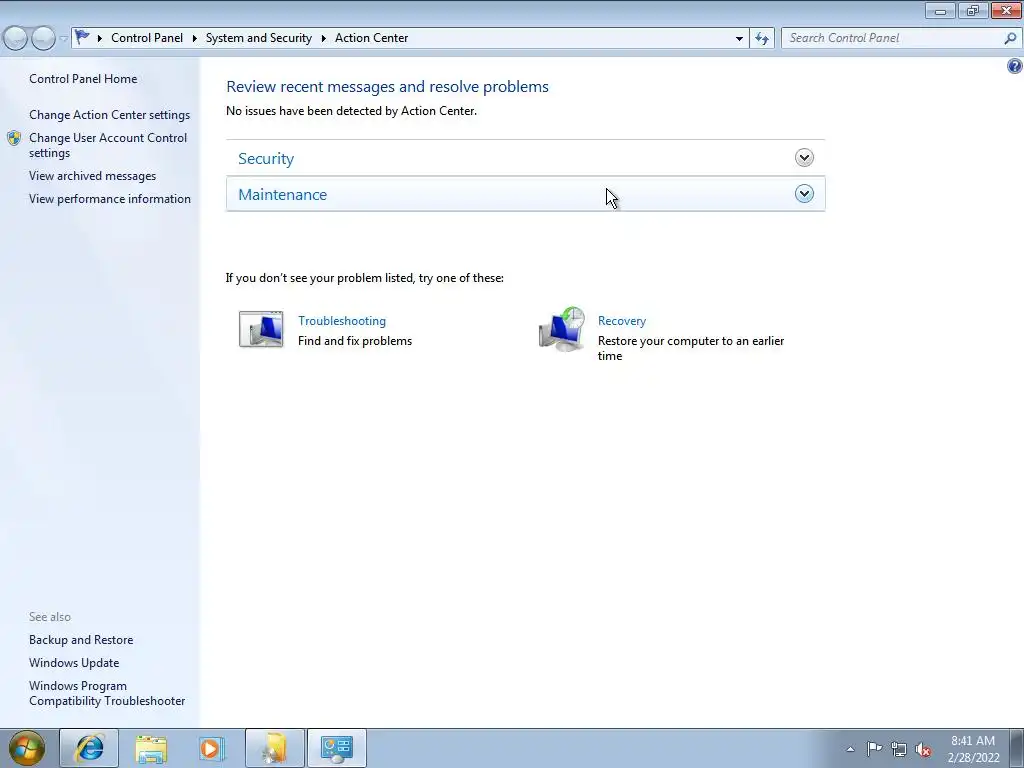Expand the Security section chevron

click(804, 157)
